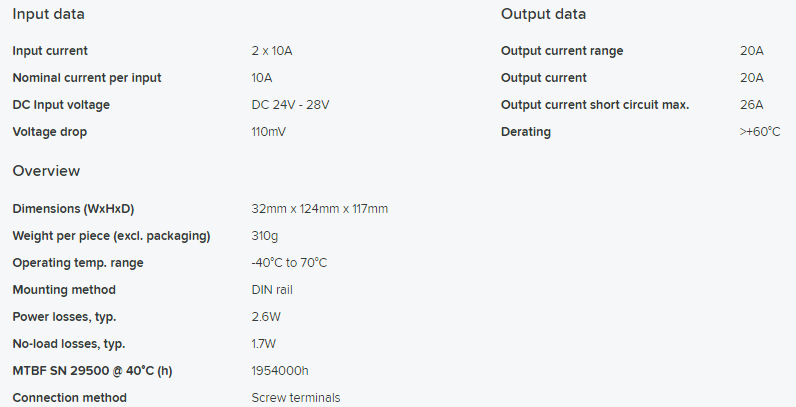The height and width of the screenshot is (407, 796).
Task: Select Nominal current per input label
Action: click(87, 78)
